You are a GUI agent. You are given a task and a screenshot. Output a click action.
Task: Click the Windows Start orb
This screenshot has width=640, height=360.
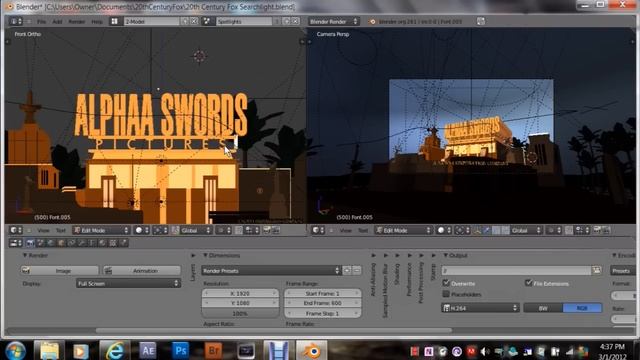(16, 351)
